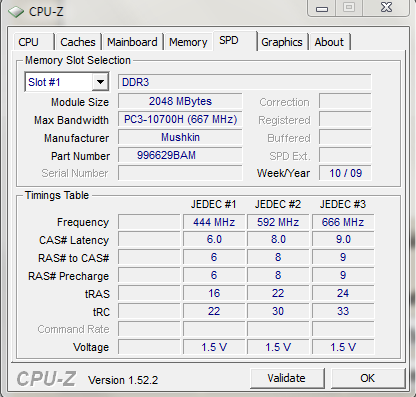The width and height of the screenshot is (416, 397).
Task: Expand the Slot #1 dropdown arrow
Action: [x=100, y=82]
